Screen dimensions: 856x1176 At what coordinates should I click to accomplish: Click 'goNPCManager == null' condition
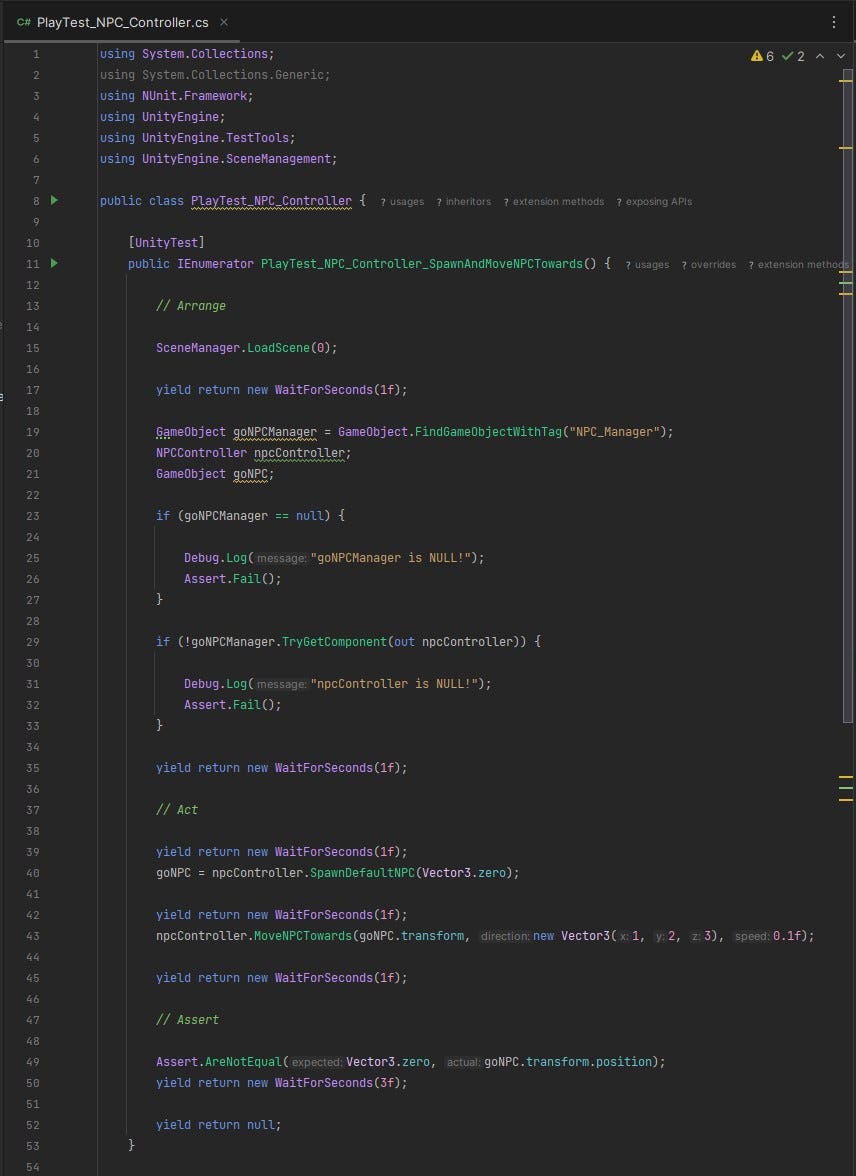pyautogui.click(x=253, y=516)
